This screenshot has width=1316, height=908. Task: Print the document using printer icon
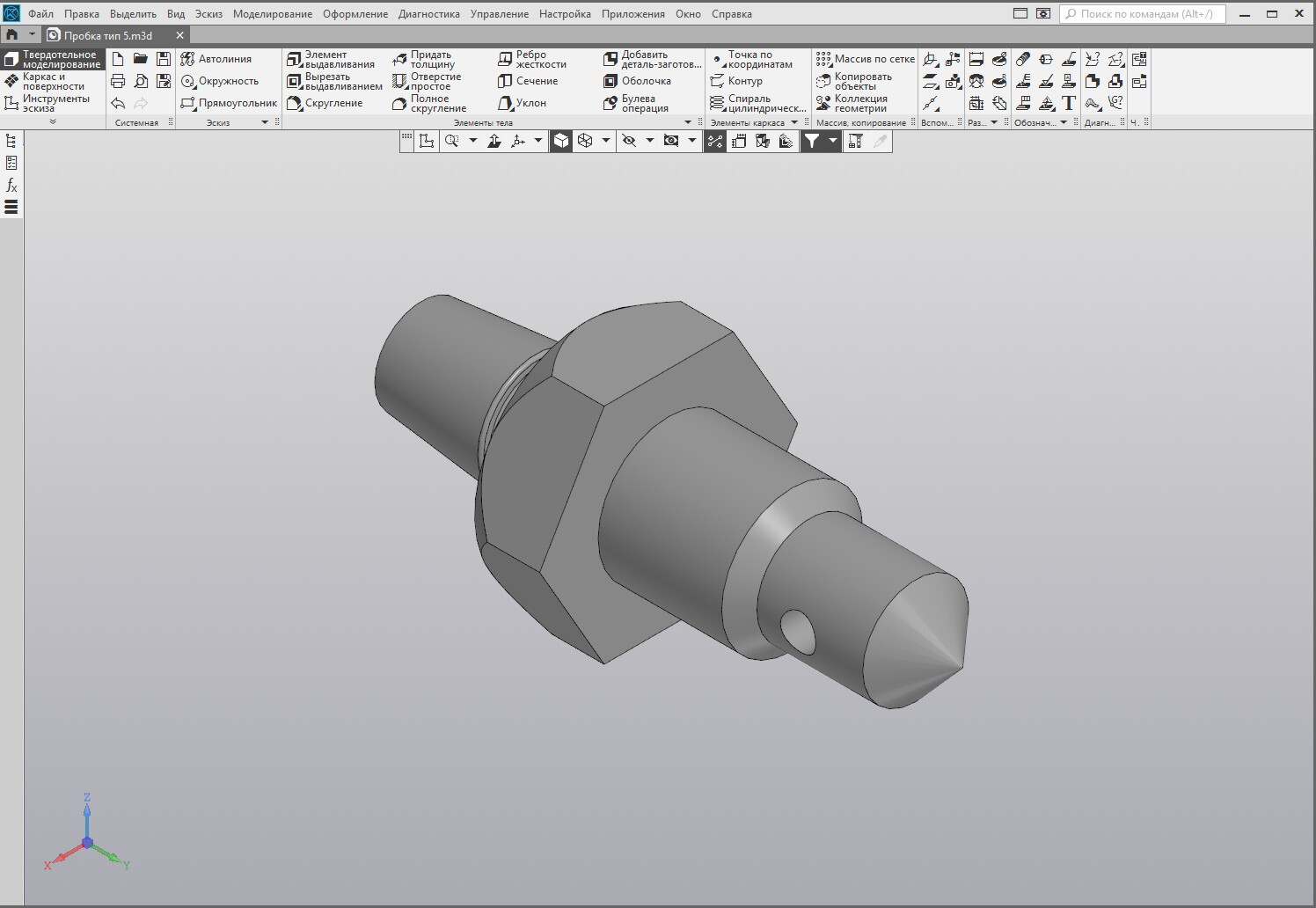[118, 81]
